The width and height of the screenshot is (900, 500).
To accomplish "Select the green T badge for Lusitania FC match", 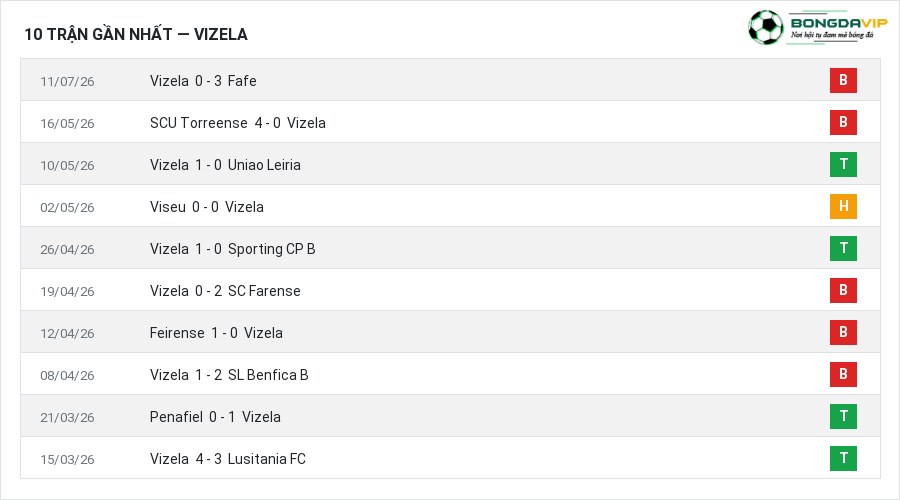I will point(843,458).
